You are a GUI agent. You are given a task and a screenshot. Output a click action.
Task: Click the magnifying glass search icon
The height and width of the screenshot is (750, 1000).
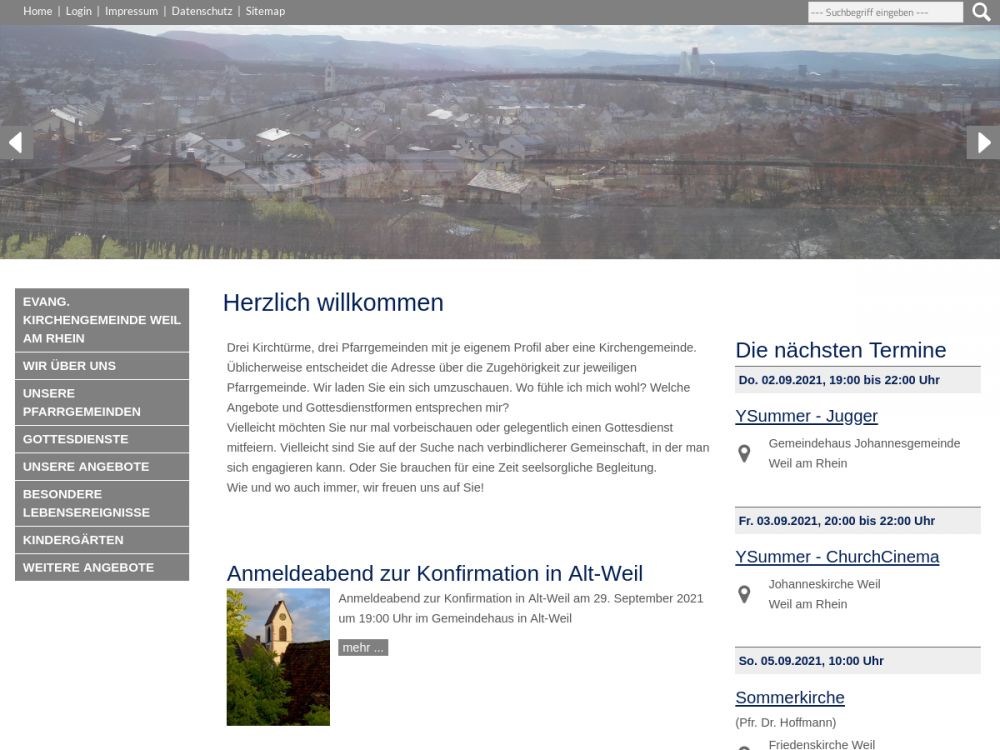[981, 12]
